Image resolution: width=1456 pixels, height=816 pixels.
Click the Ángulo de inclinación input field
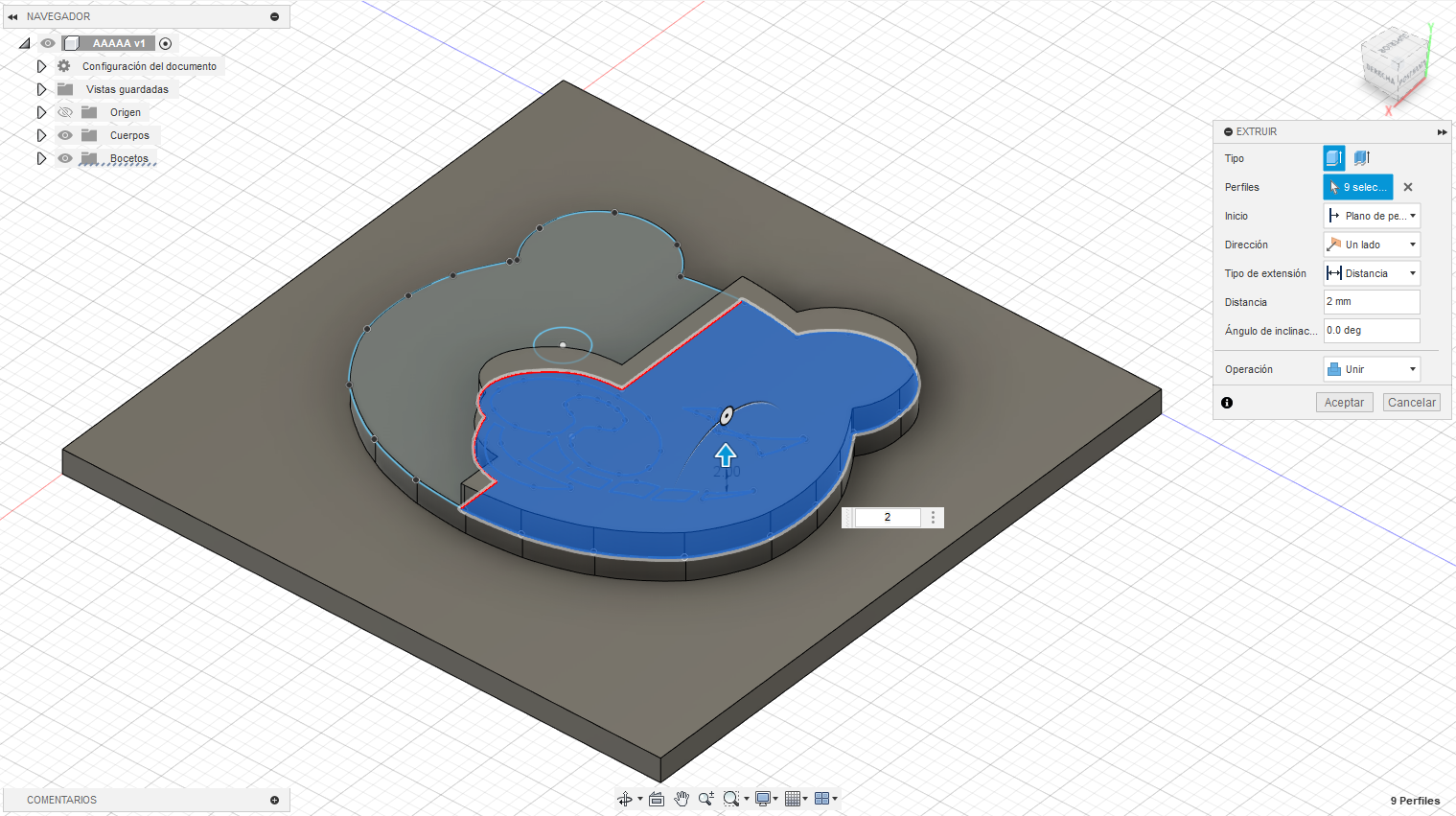1372,331
